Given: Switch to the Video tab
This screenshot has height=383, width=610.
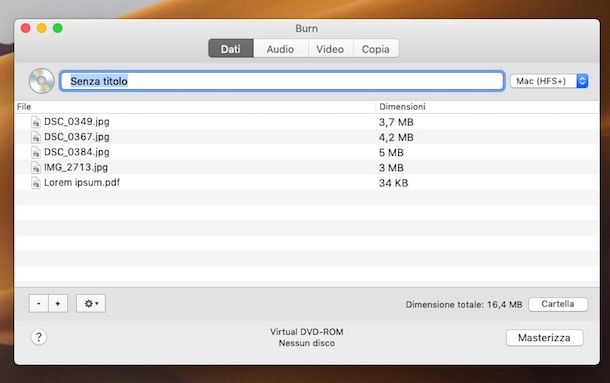Looking at the screenshot, I should (330, 49).
